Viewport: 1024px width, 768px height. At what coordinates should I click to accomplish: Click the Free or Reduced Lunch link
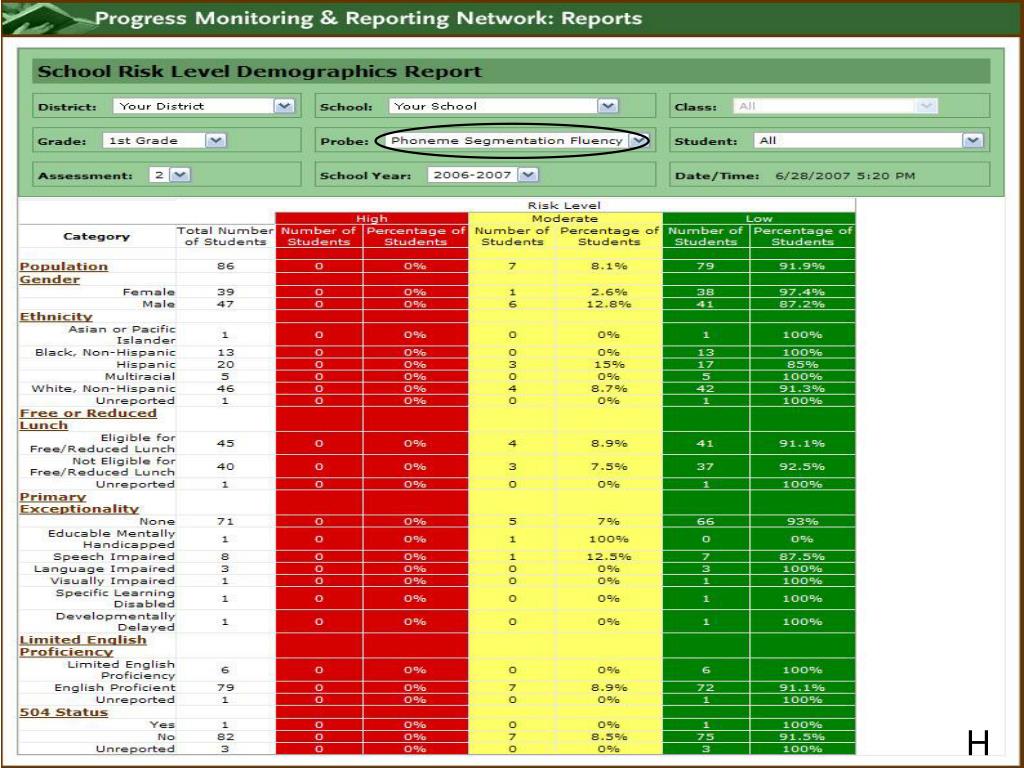click(x=88, y=419)
